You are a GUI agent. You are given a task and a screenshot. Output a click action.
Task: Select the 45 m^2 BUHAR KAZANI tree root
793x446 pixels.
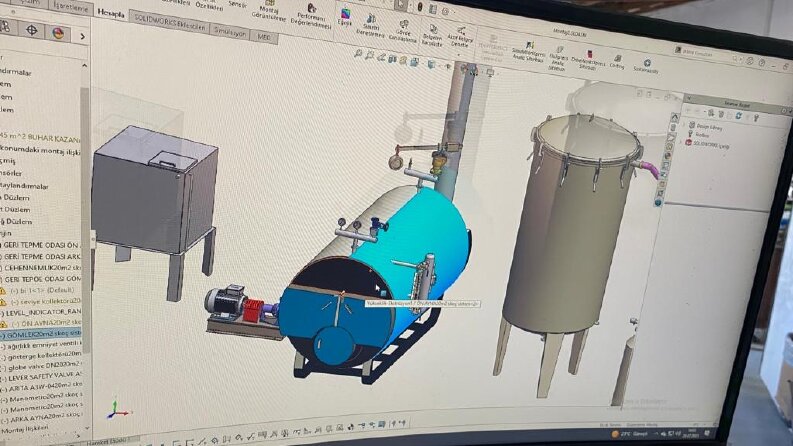pyautogui.click(x=40, y=138)
